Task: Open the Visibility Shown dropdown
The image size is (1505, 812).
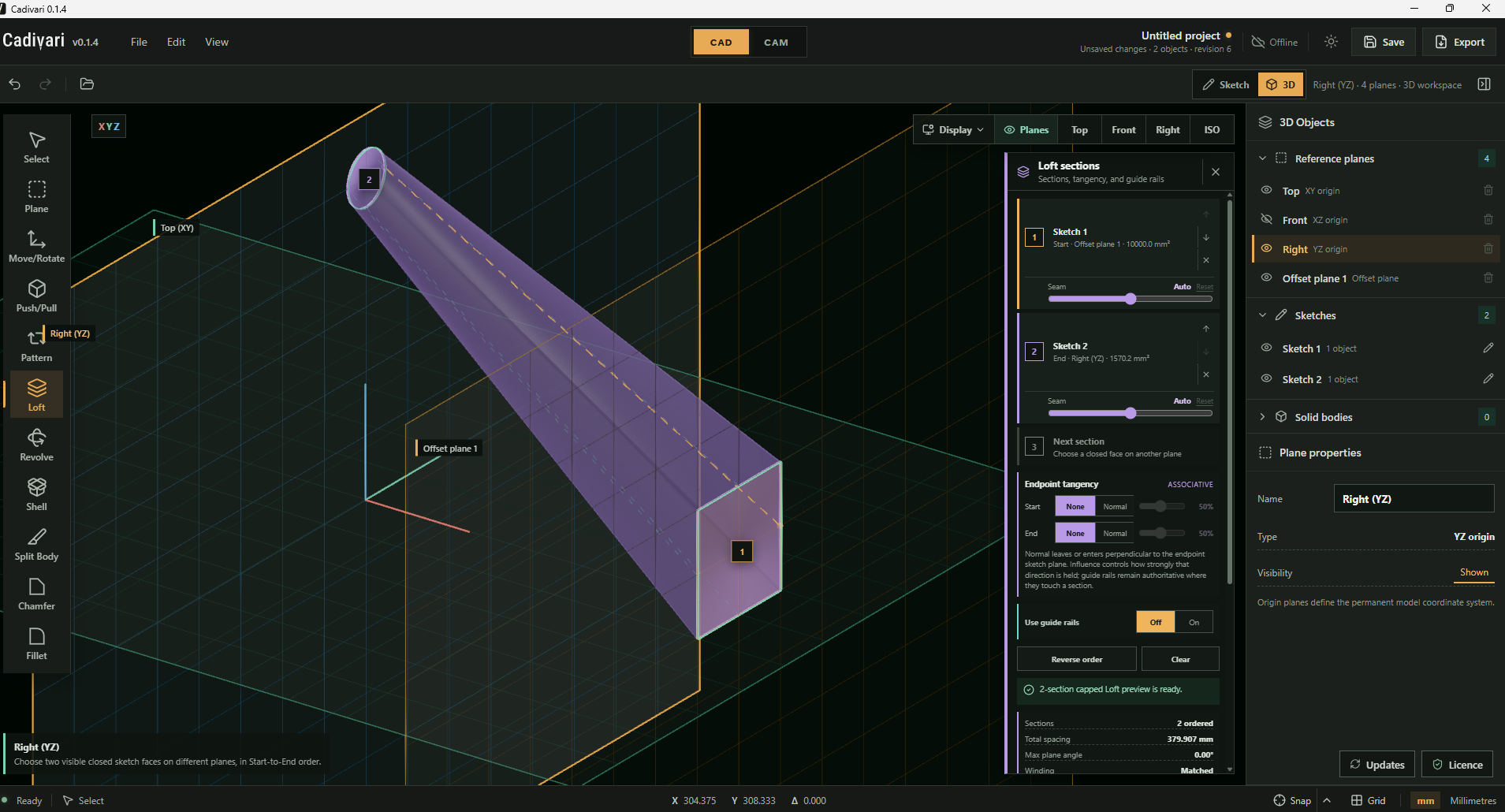Action: point(1473,572)
